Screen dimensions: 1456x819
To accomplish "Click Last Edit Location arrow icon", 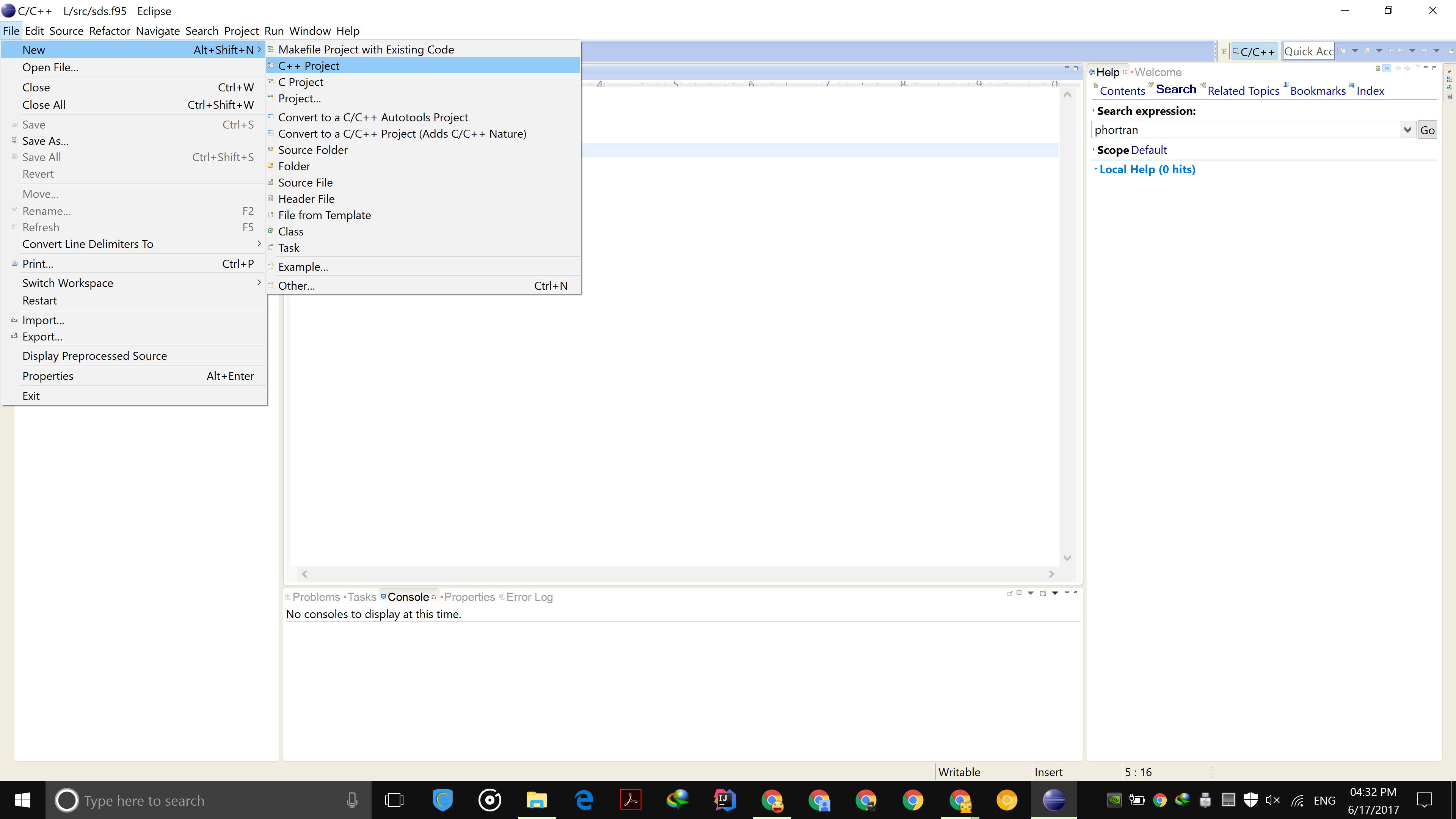I will click(1391, 50).
